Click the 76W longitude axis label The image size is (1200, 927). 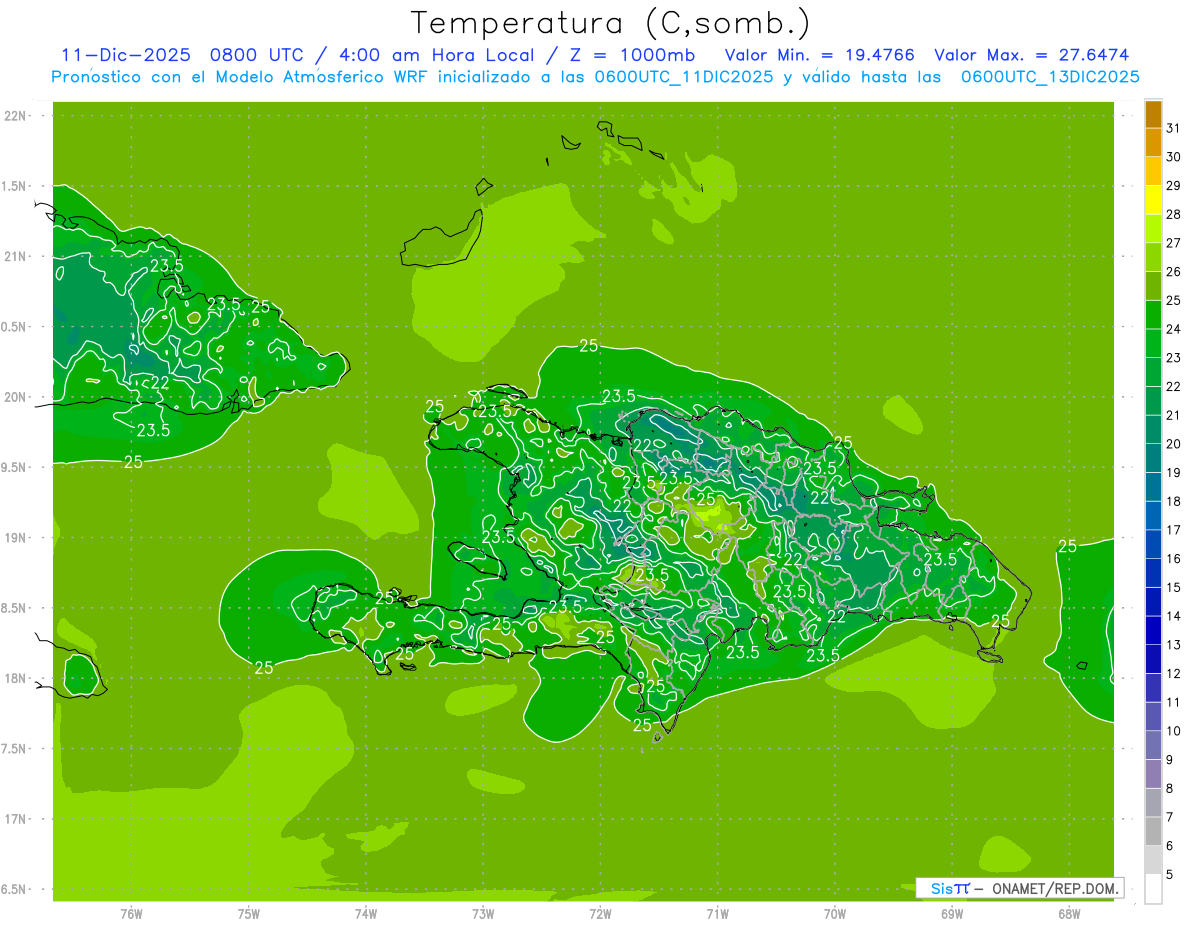(x=131, y=913)
